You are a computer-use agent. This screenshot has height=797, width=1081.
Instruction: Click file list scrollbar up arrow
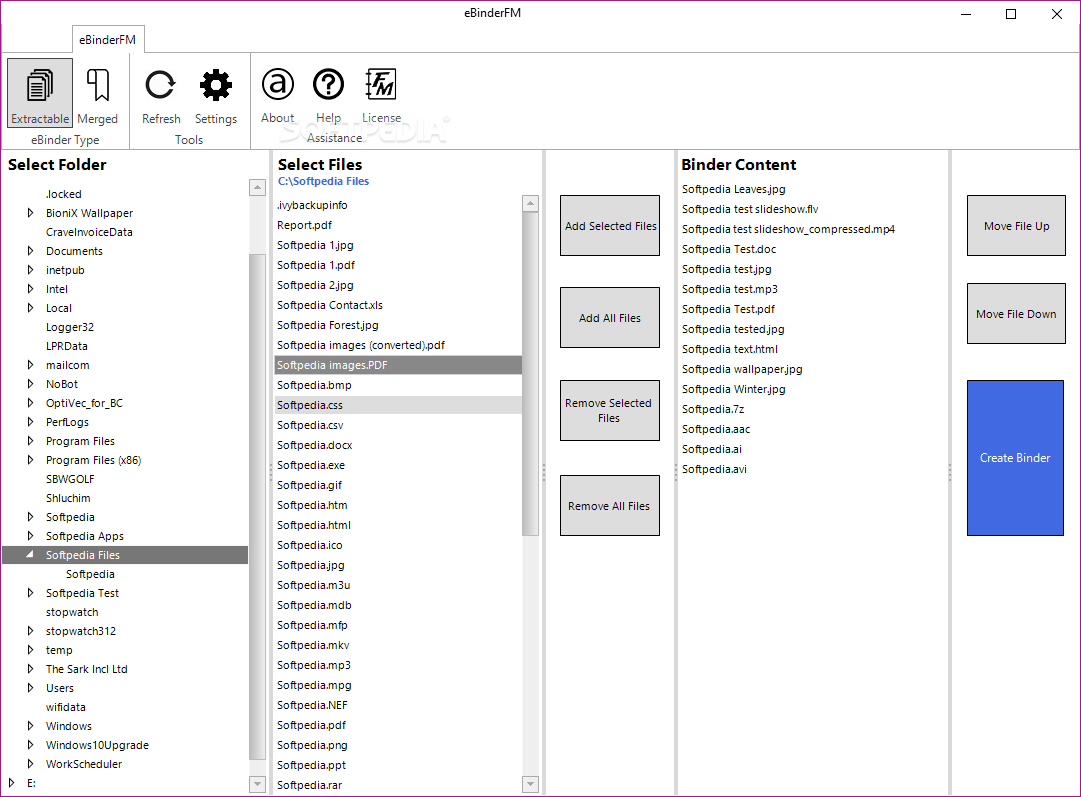pos(530,203)
